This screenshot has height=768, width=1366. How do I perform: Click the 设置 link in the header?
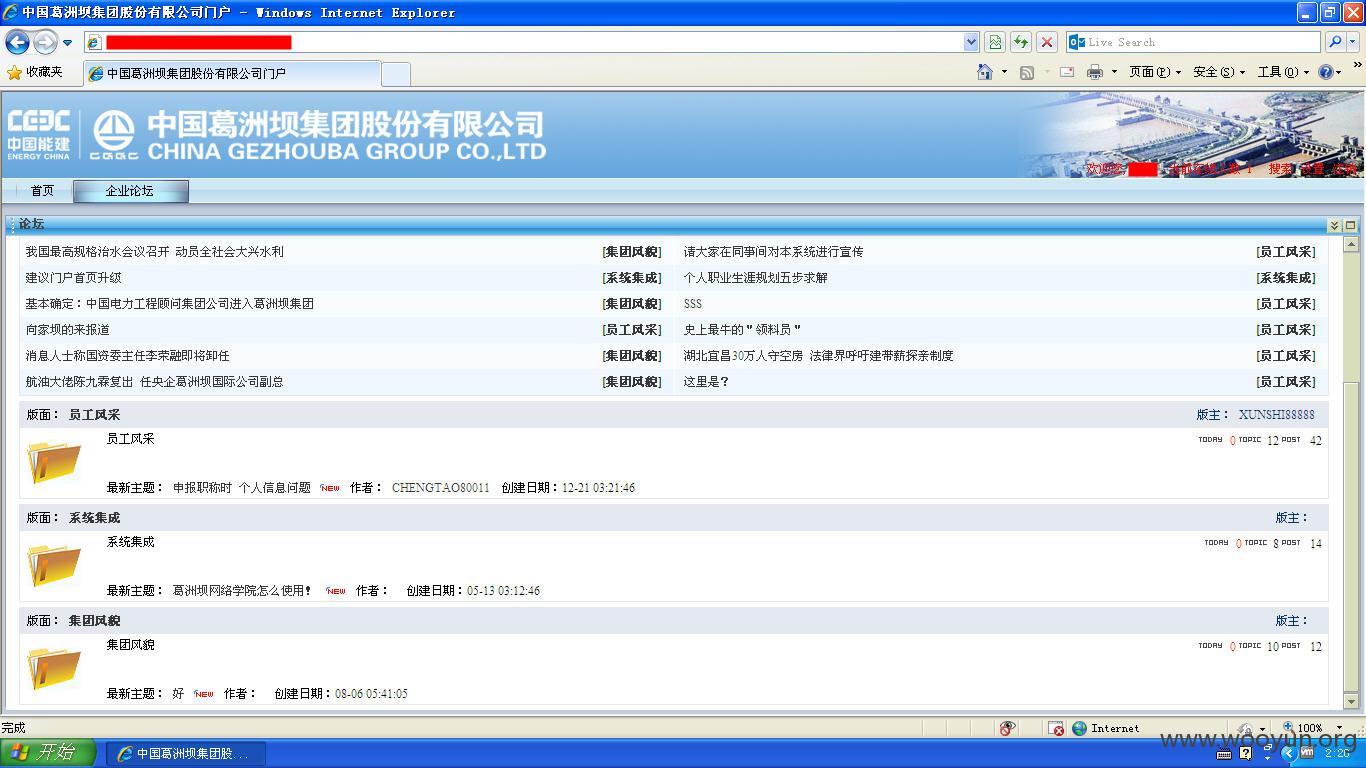[1312, 169]
